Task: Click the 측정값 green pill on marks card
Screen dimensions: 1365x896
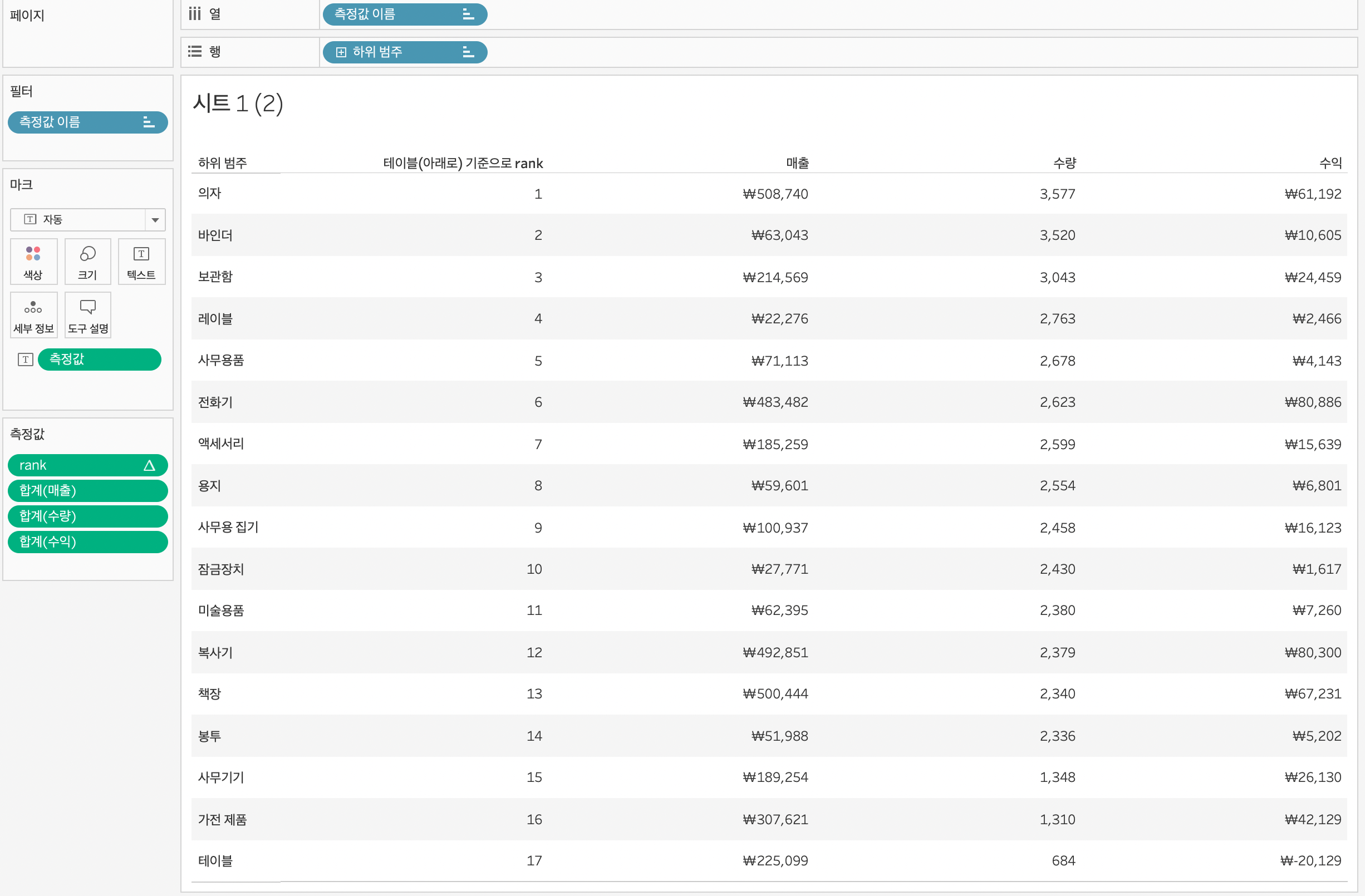Action: 99,360
